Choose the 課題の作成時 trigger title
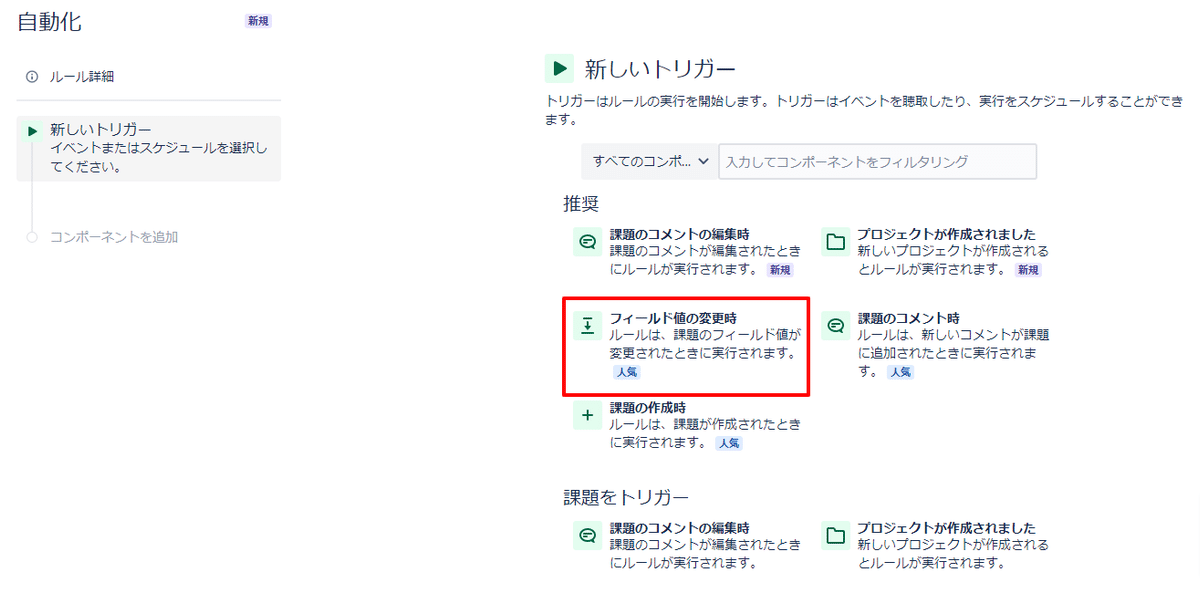Screen dimensions: 1200x593 tap(648, 407)
